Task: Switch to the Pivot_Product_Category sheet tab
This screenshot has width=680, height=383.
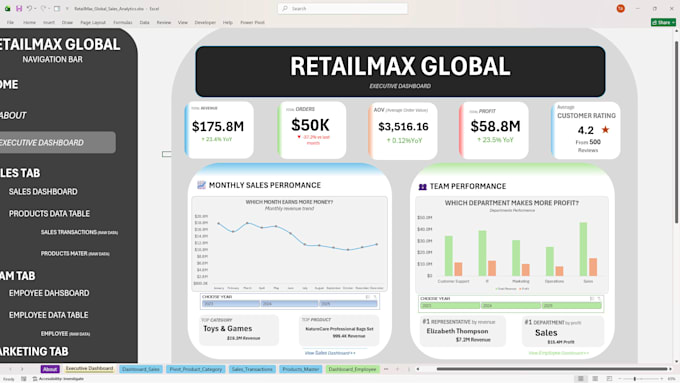Action: (196, 369)
